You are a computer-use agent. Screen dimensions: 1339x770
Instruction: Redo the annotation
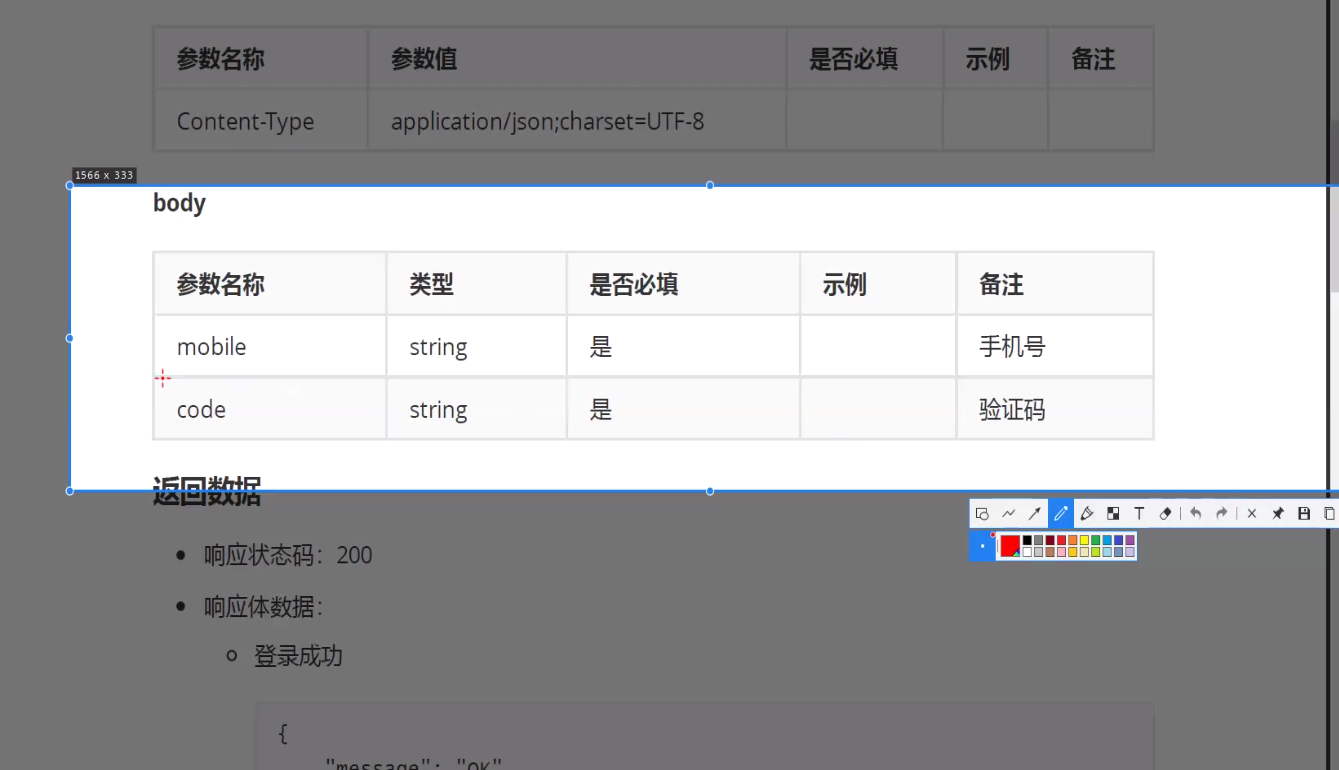[x=1221, y=513]
